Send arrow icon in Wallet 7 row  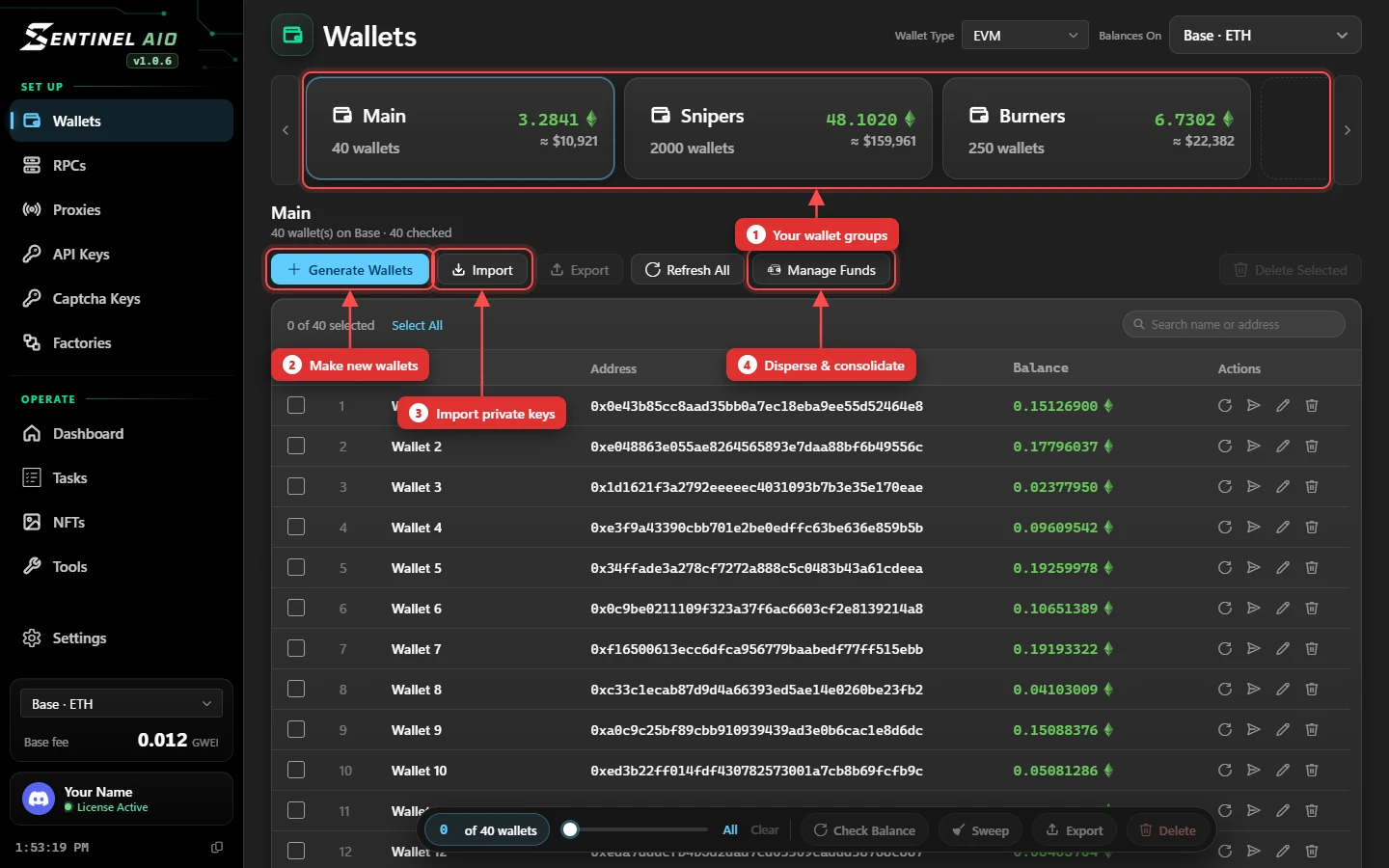(x=1253, y=649)
